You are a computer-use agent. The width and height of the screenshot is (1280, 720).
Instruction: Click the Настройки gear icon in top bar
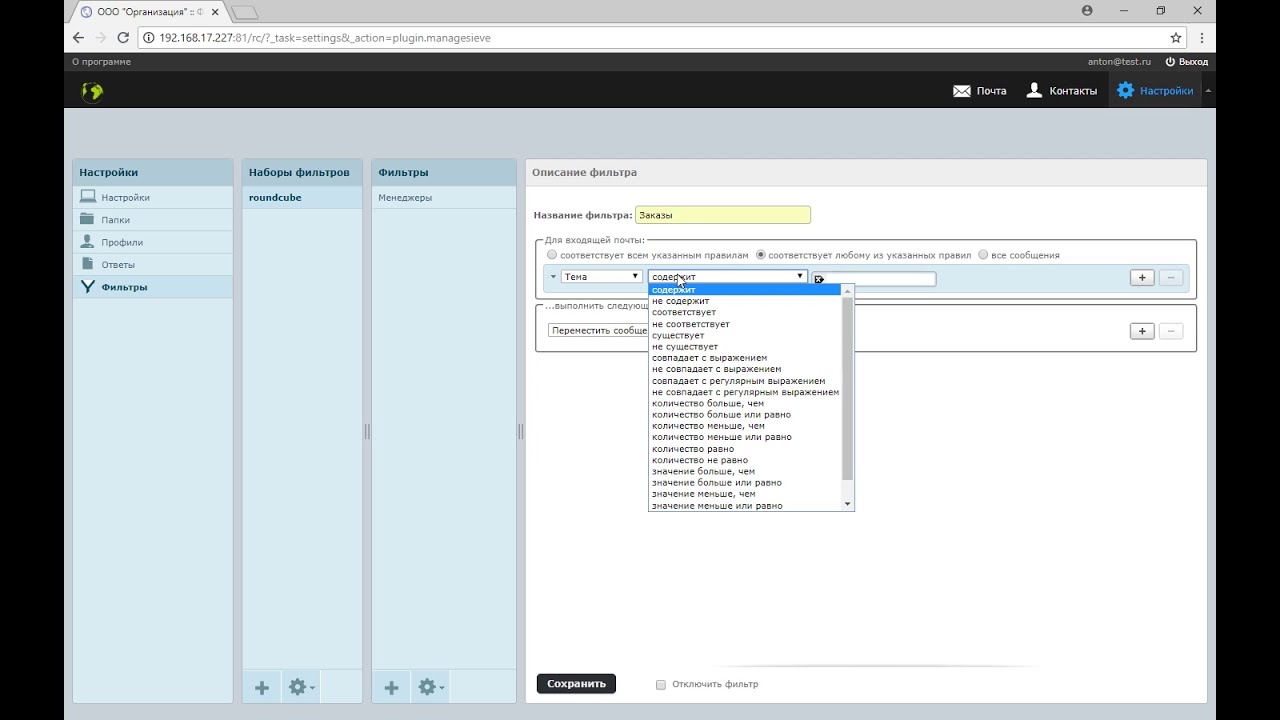pos(1126,91)
